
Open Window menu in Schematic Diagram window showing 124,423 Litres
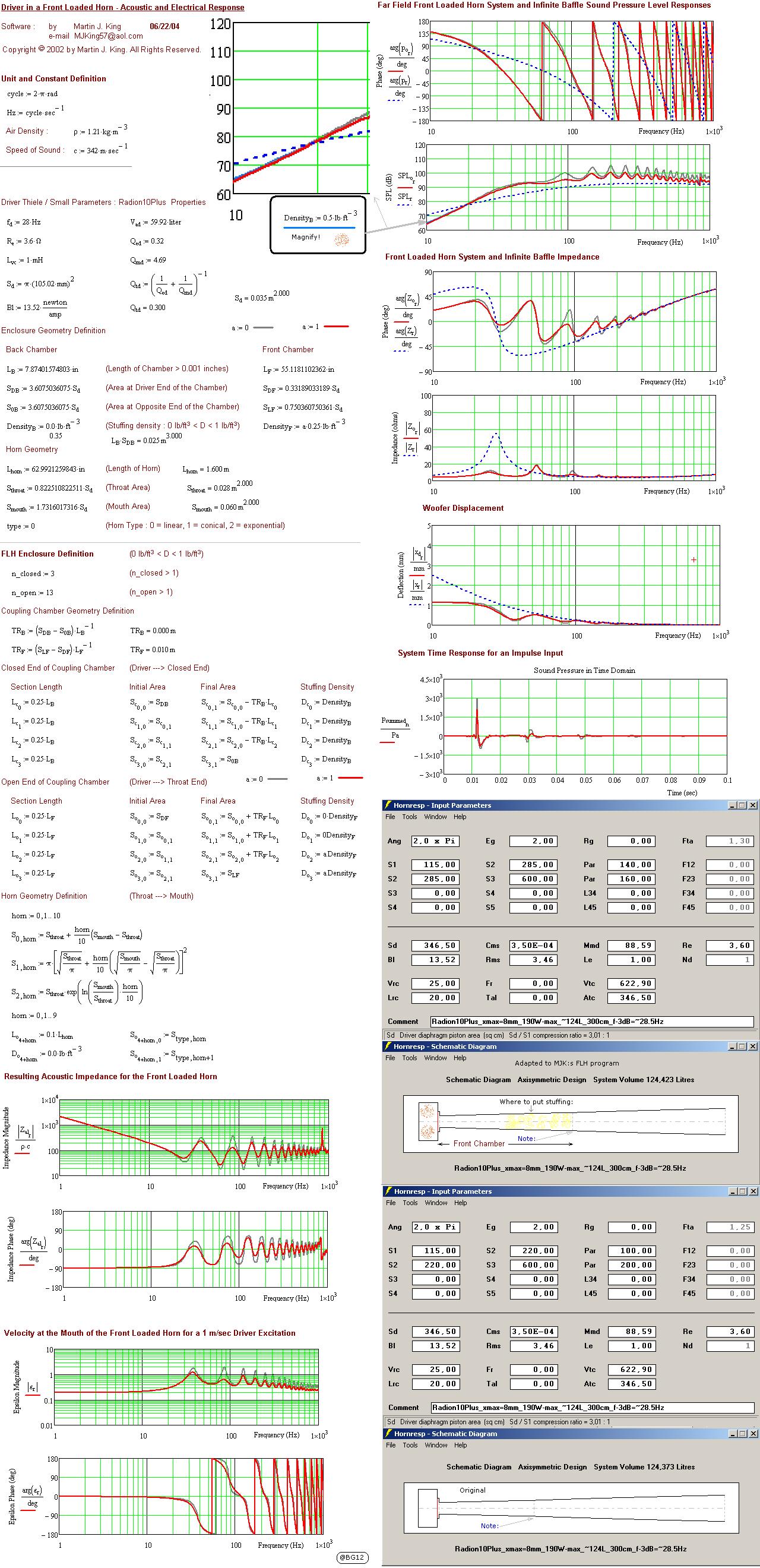point(435,1058)
